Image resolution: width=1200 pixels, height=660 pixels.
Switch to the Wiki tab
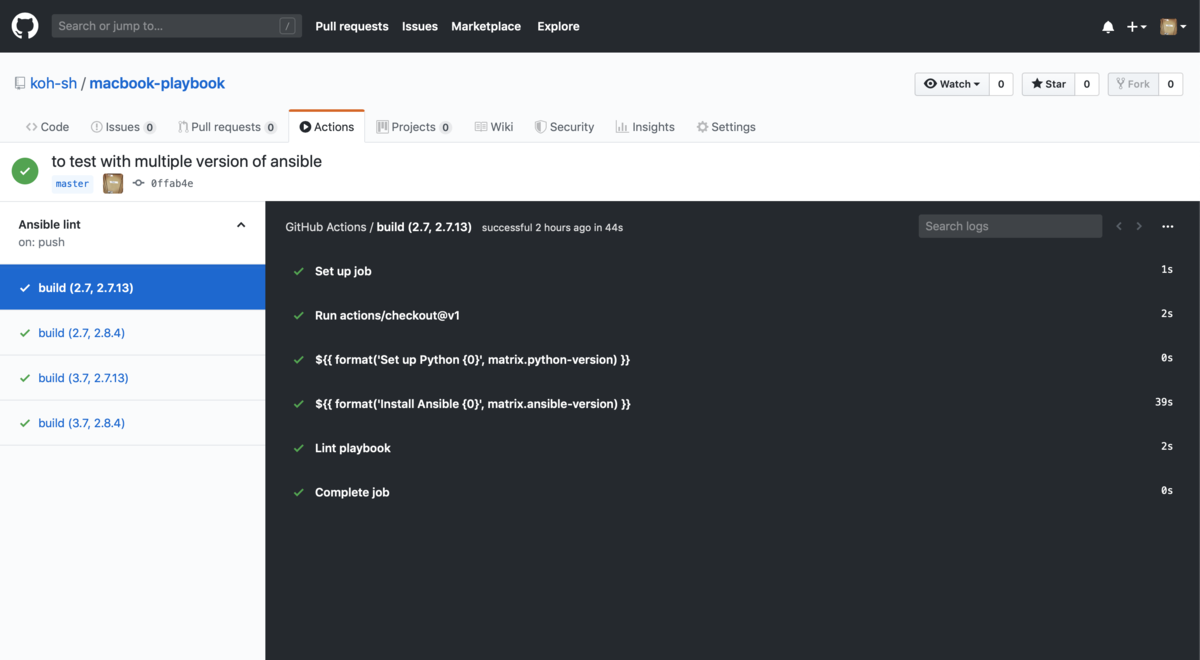point(494,127)
